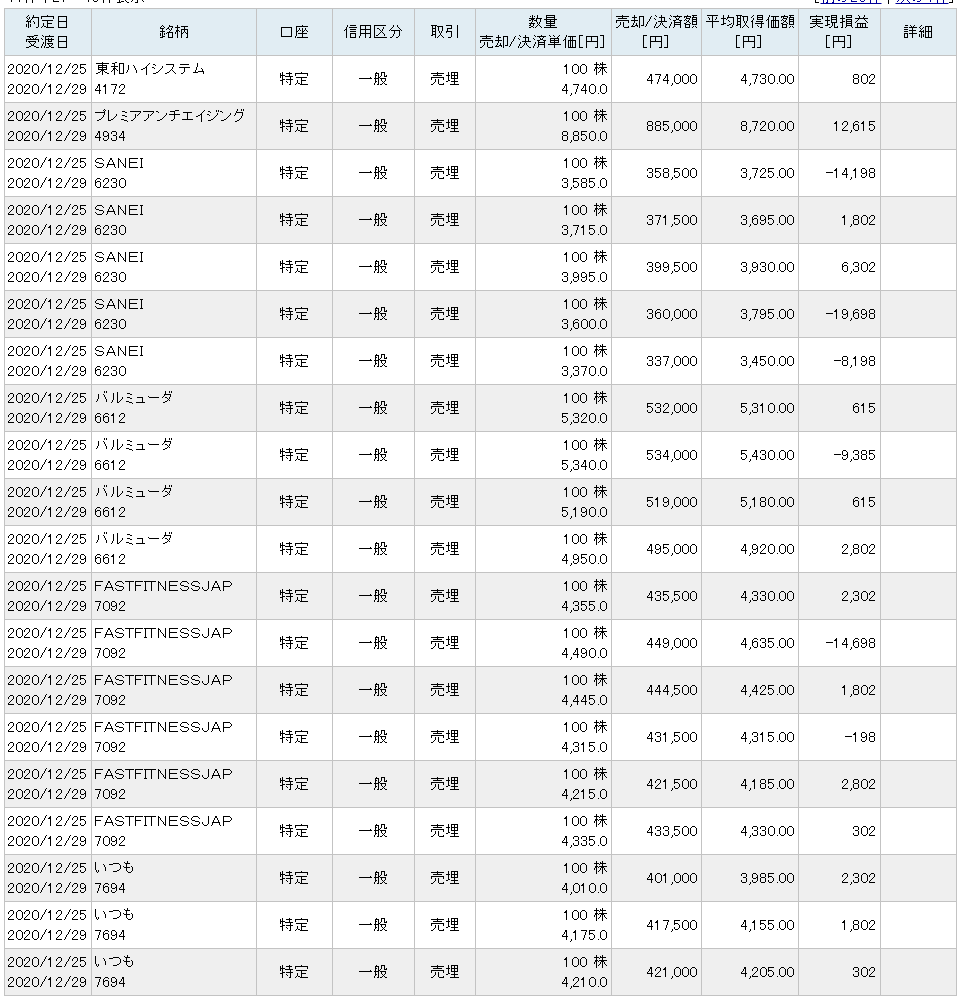Click the 実現損益[円] column header
959x997 pixels.
839,32
